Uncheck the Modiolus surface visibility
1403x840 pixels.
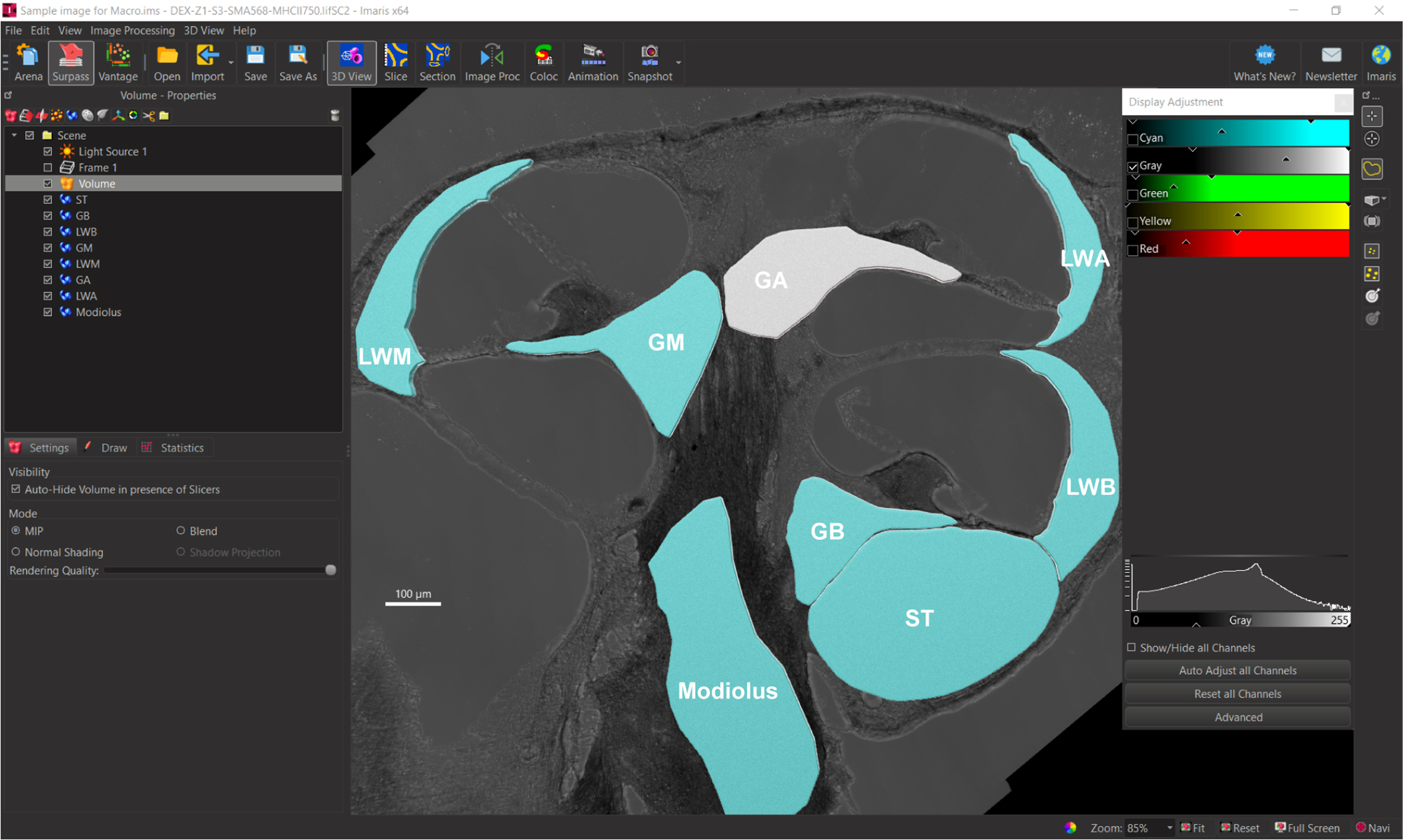[x=48, y=312]
